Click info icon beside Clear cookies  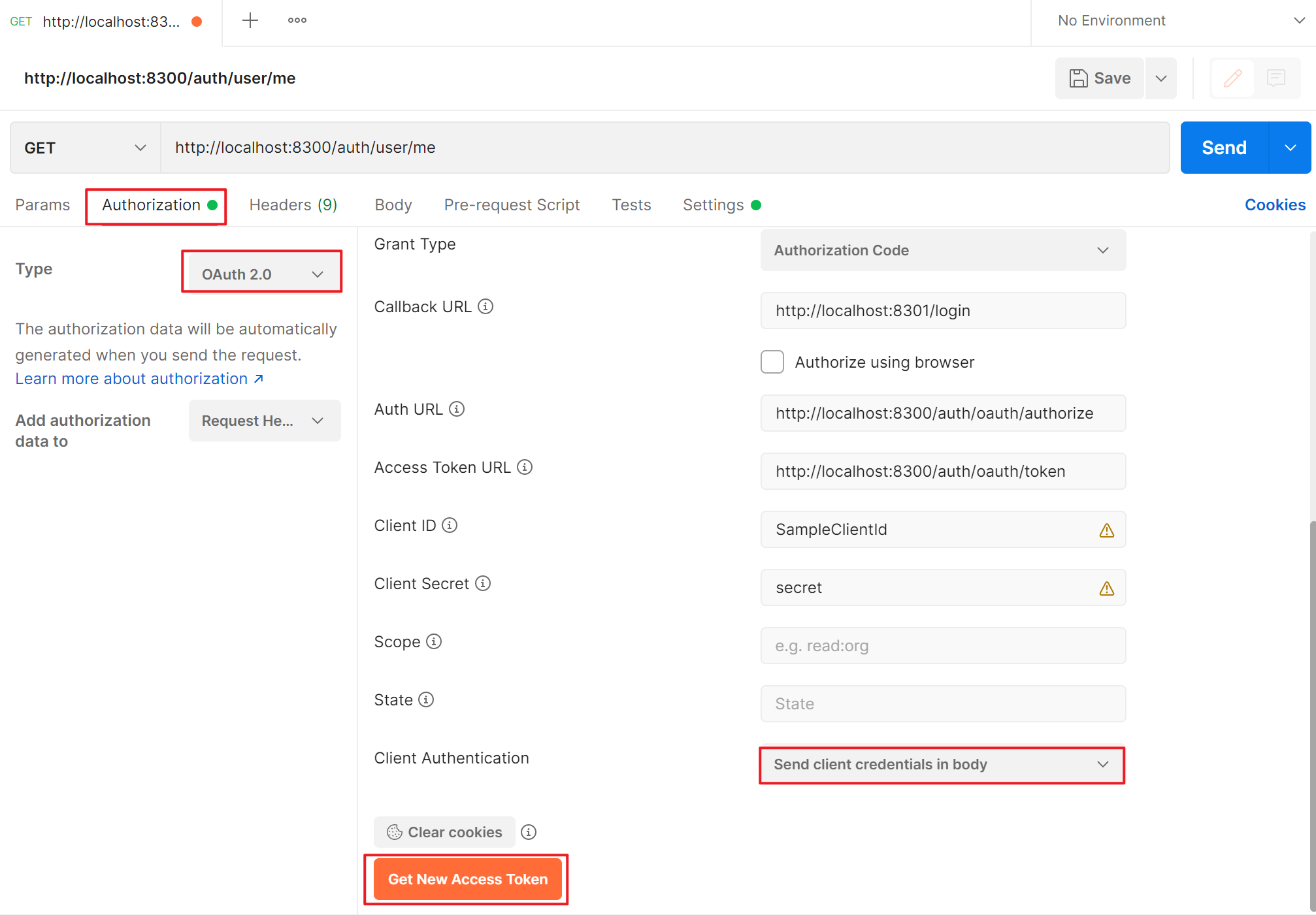(529, 832)
